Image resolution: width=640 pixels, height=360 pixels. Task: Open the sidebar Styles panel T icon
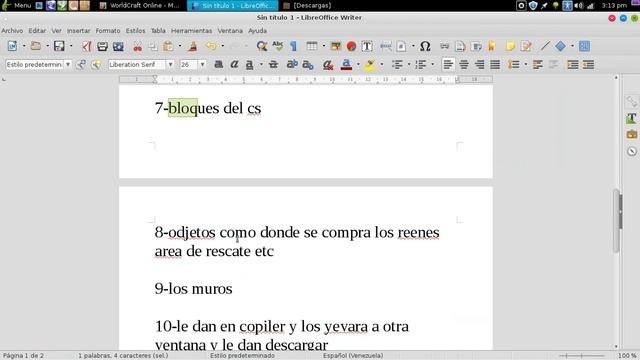631,118
